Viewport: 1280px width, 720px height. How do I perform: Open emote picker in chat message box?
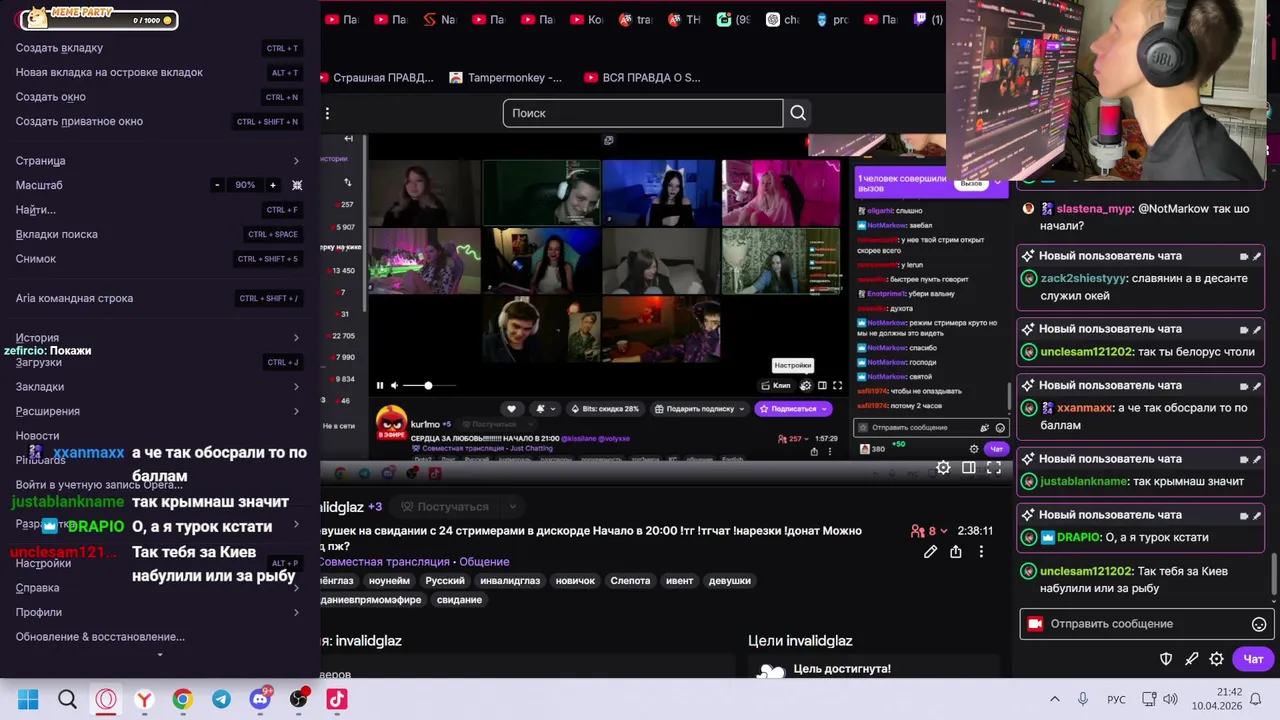click(x=1259, y=624)
